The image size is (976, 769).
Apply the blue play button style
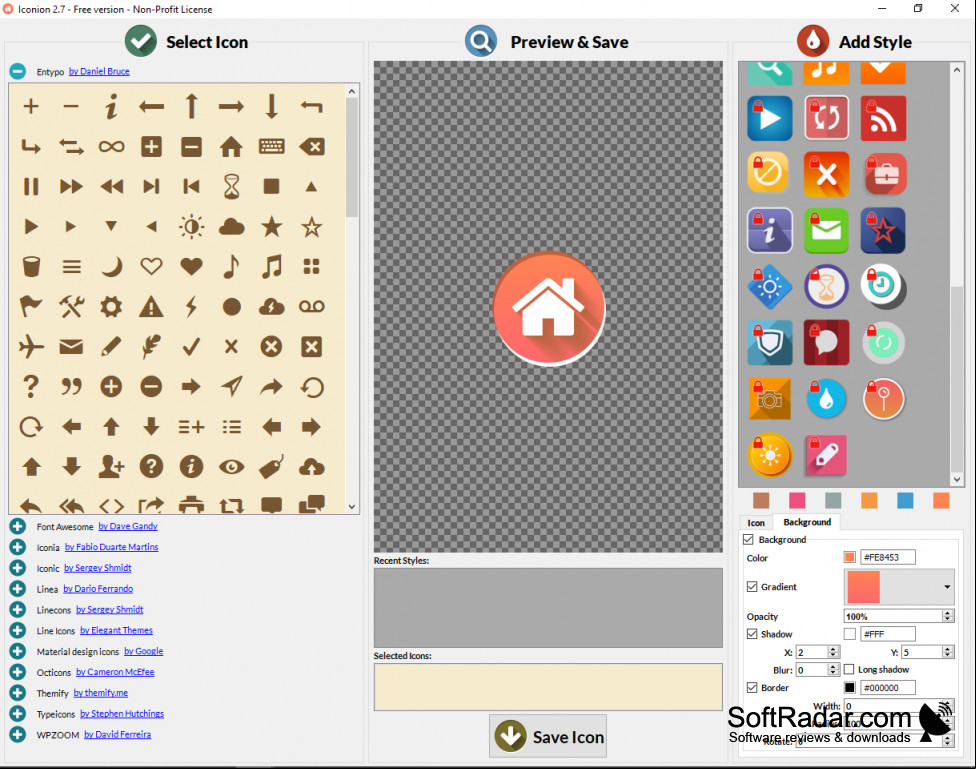point(770,118)
